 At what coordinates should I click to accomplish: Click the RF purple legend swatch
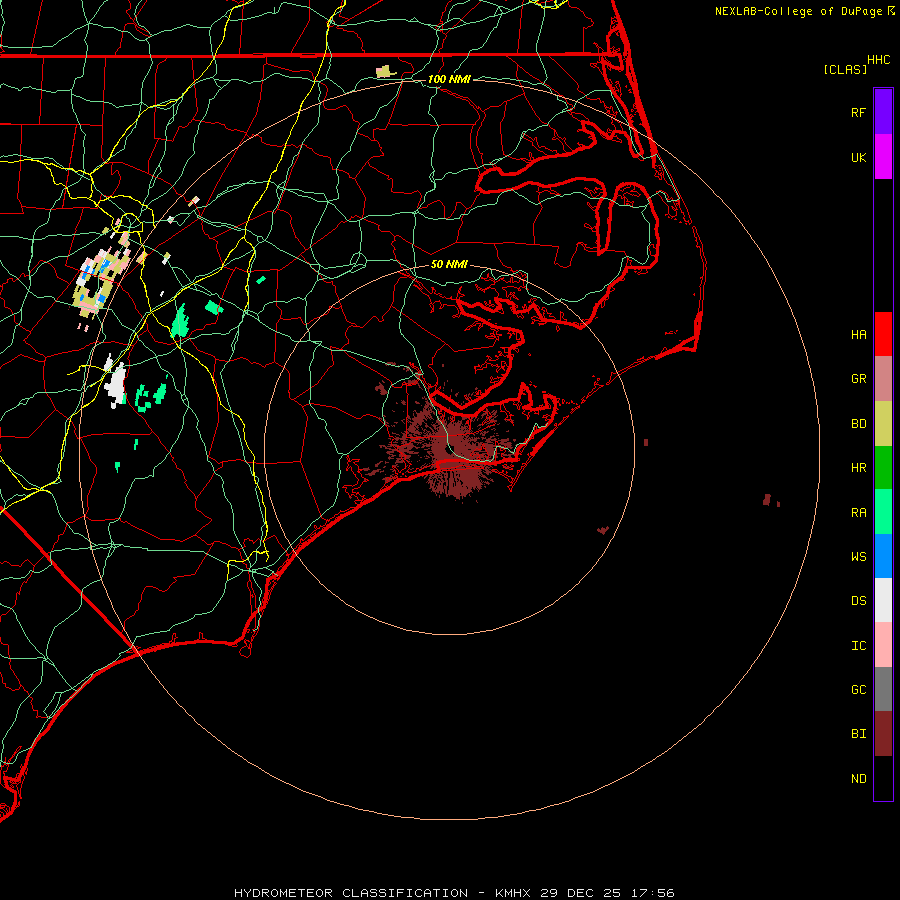(883, 112)
